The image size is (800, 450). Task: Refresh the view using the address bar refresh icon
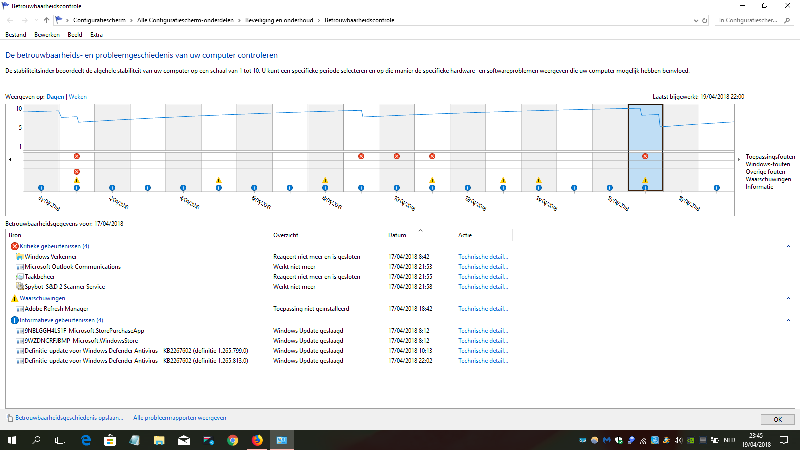pos(705,20)
